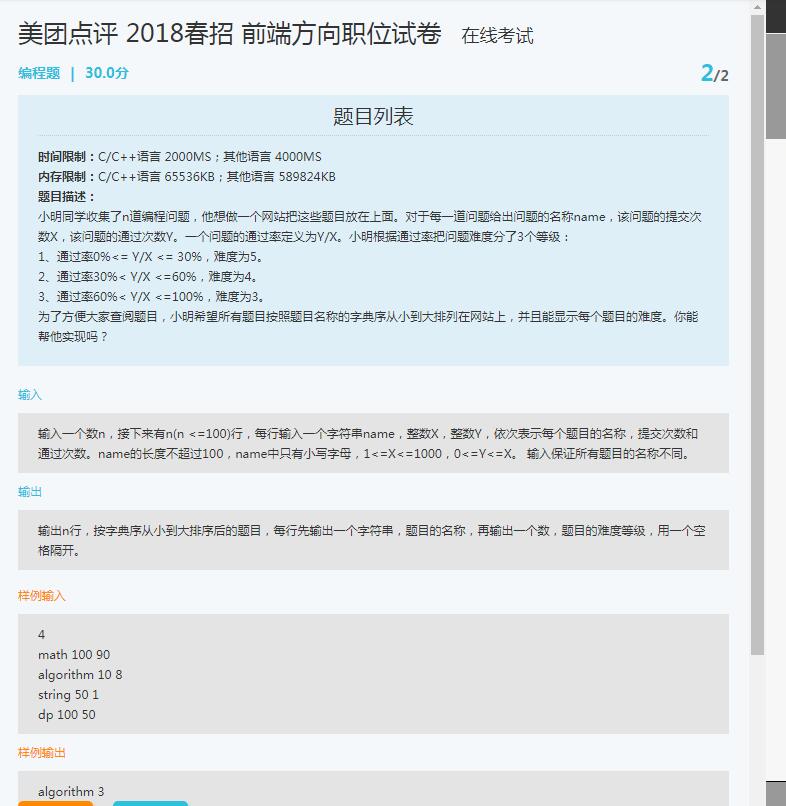Click the line '2、通过率30%< Y/X <=60%，难度为4'
Image resolution: width=786 pixels, height=806 pixels.
(x=148, y=277)
